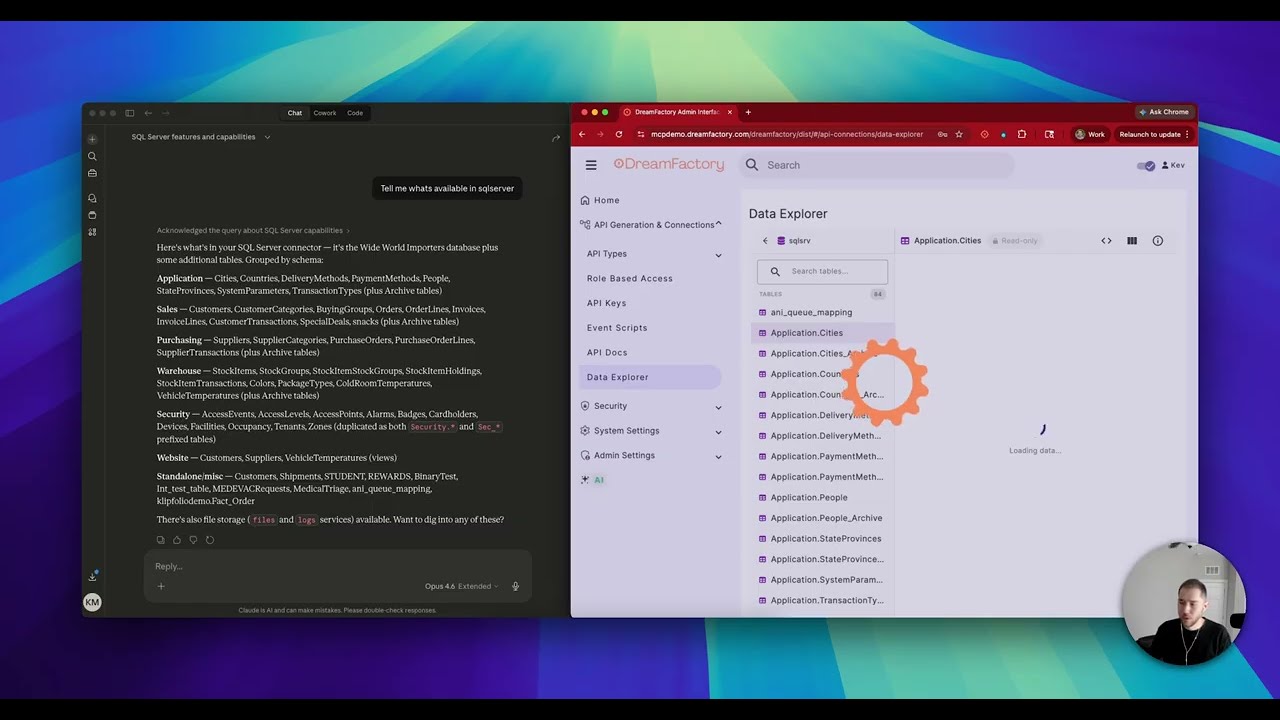Go back from the sqlsrv table list
This screenshot has height=720, width=1280.
point(765,241)
